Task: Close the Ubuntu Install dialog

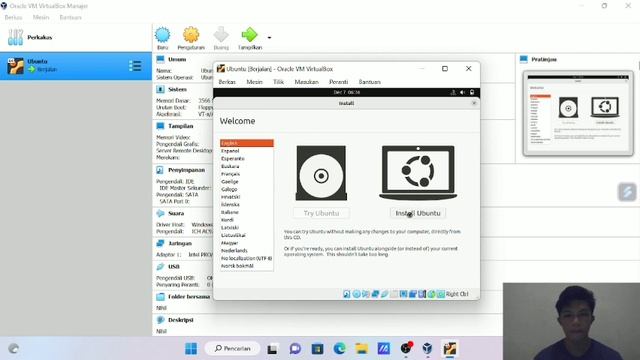Action: pos(474,103)
